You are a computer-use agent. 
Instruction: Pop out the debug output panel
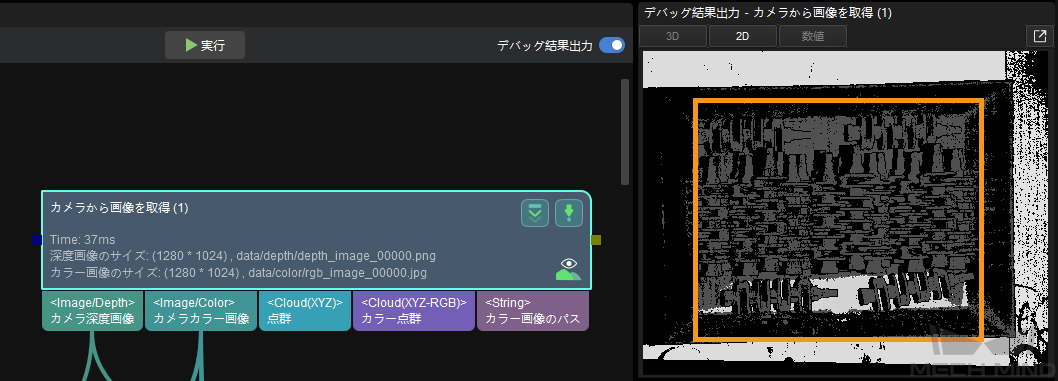pos(1040,36)
